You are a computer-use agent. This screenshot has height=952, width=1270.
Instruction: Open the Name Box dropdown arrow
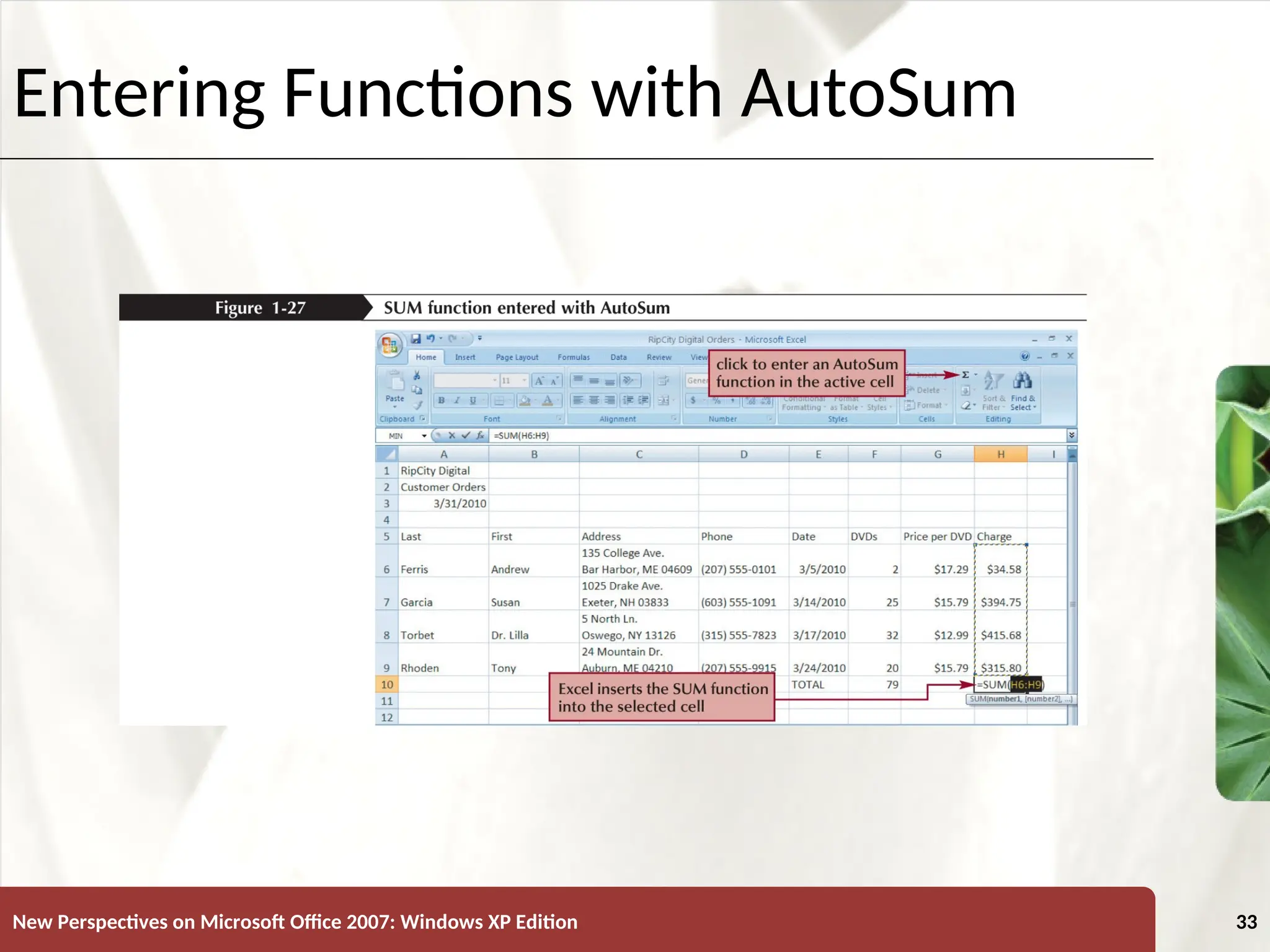tap(424, 436)
